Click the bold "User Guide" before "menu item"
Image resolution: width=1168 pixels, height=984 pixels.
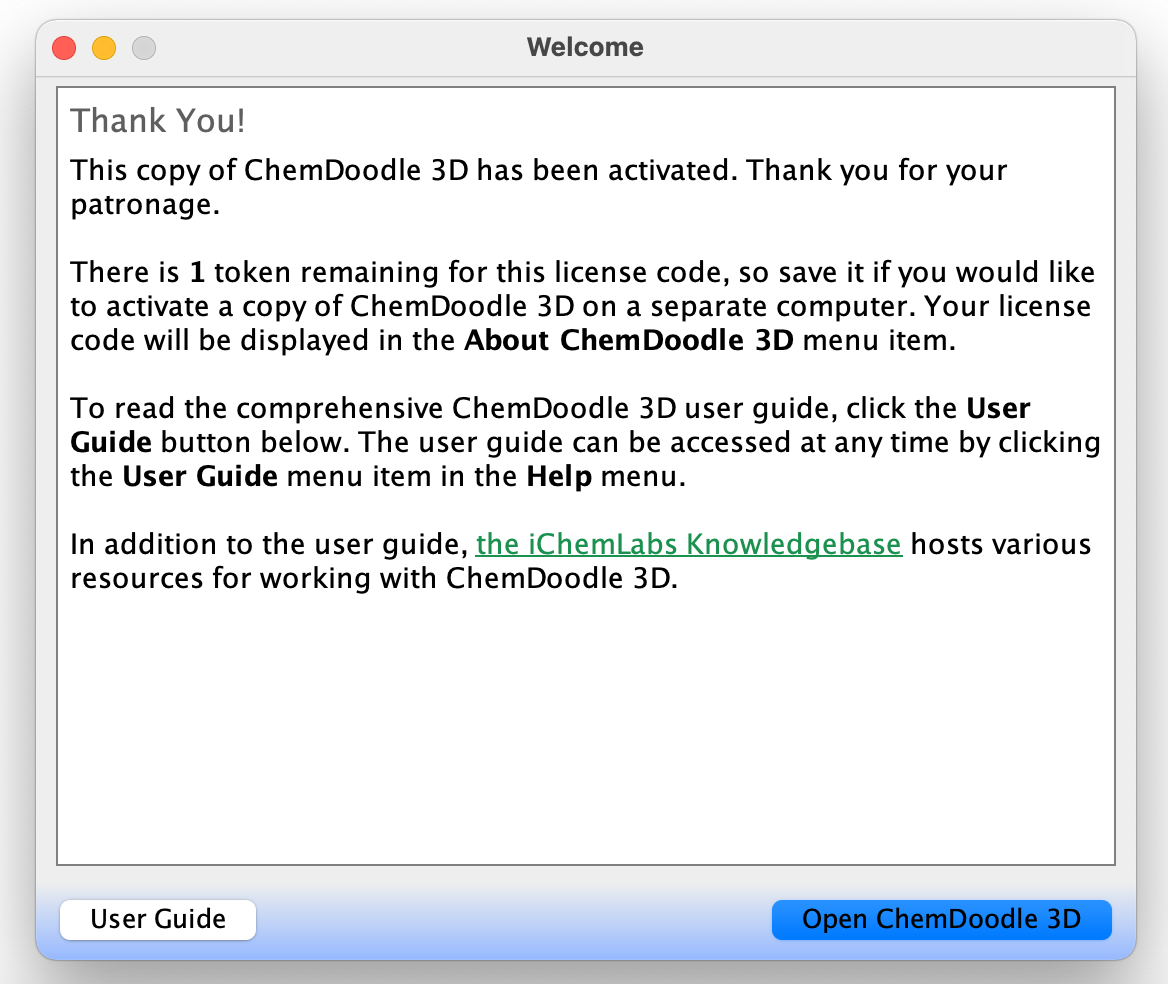(x=200, y=477)
